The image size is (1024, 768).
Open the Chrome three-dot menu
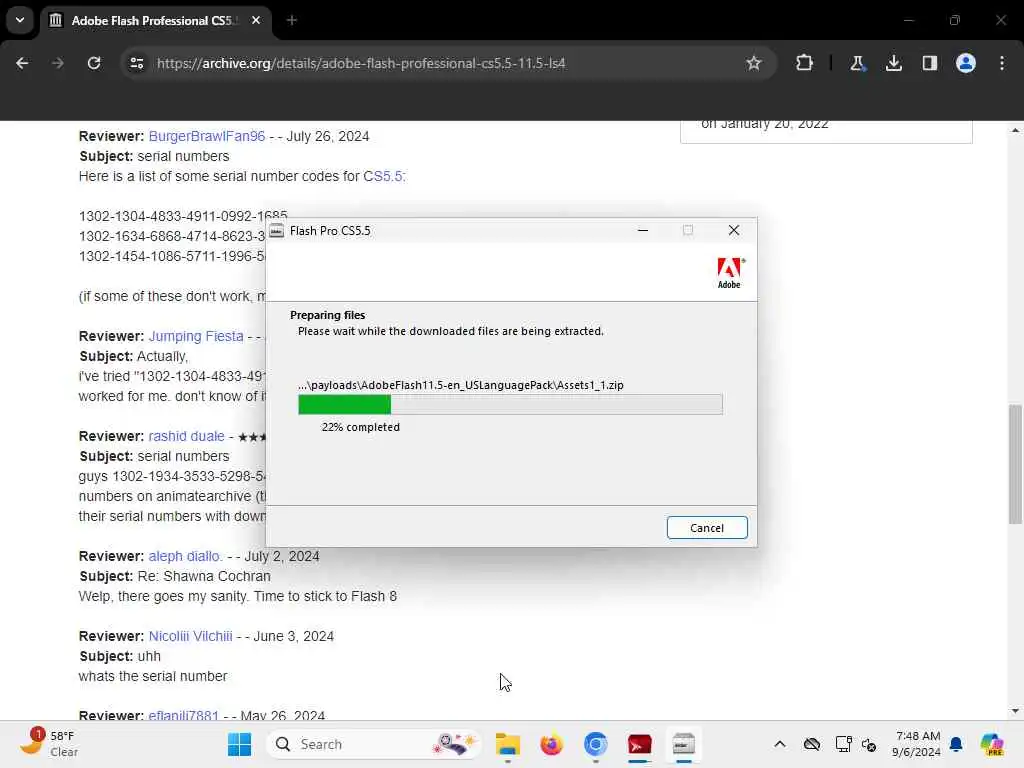[x=1002, y=63]
